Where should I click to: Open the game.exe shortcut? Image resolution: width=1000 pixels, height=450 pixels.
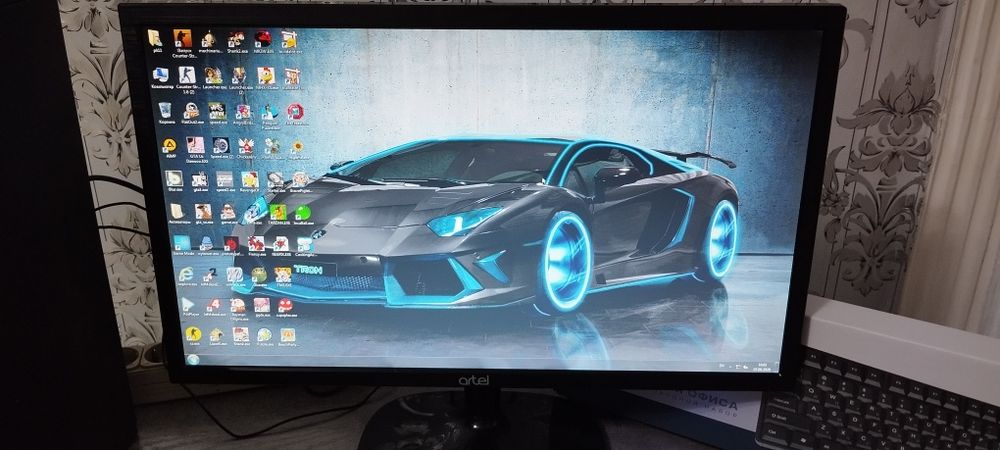point(228,212)
